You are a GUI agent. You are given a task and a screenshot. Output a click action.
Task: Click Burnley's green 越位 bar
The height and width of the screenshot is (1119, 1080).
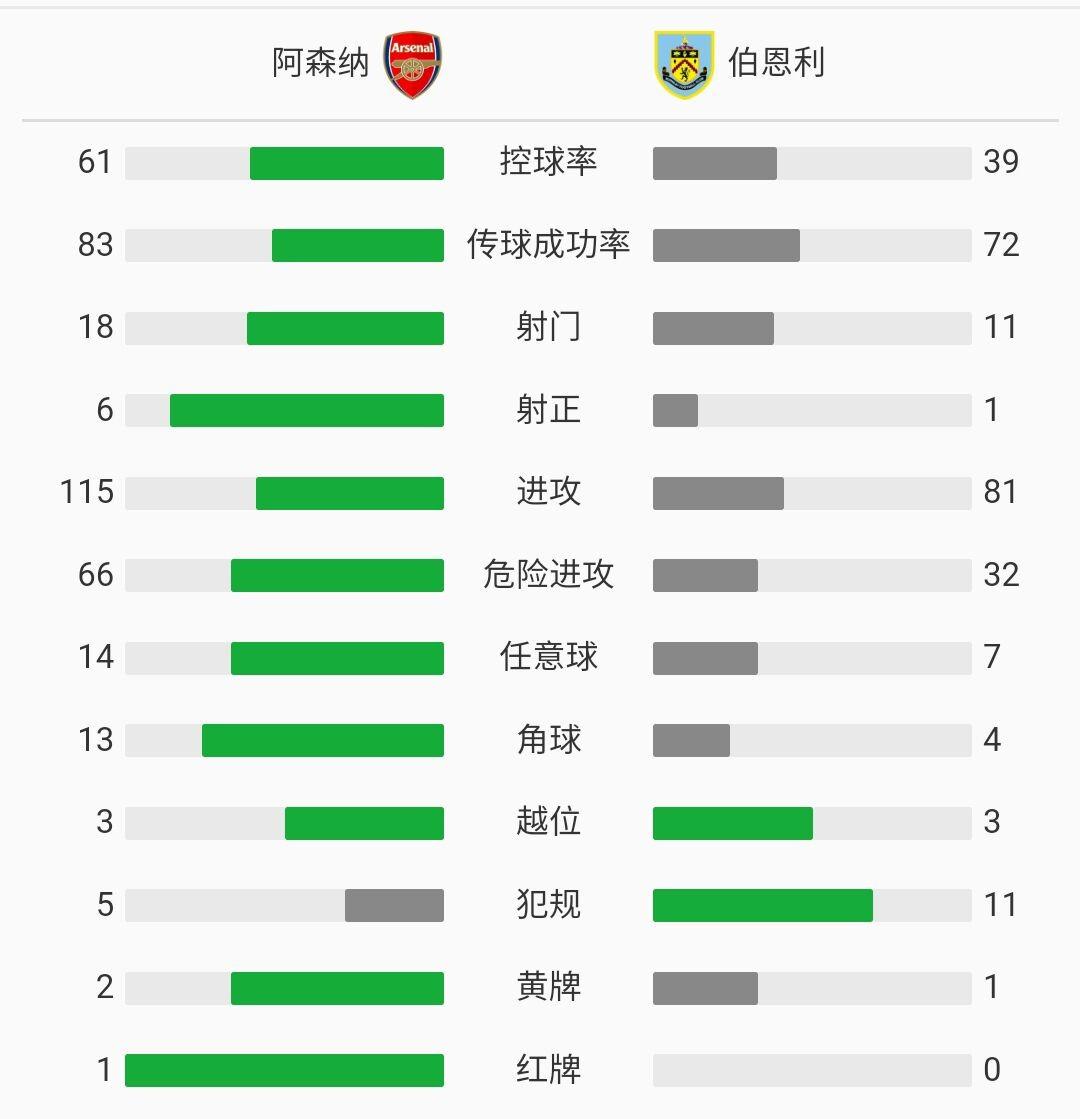[x=732, y=823]
